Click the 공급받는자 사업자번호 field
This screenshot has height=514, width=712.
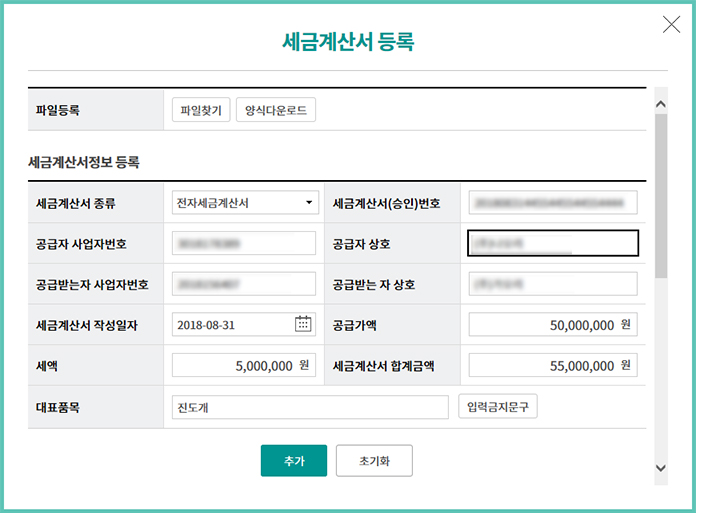click(x=244, y=284)
